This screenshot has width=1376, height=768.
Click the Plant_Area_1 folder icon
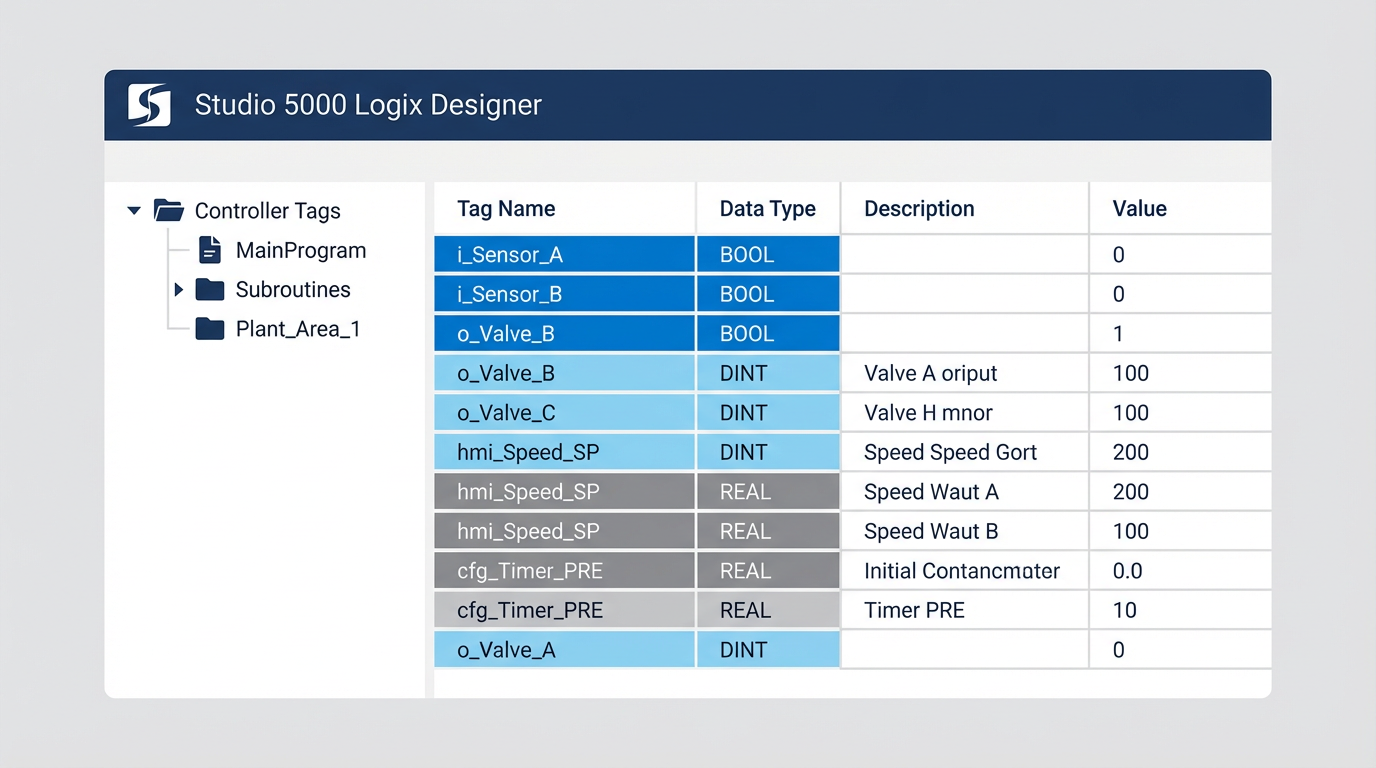(210, 329)
